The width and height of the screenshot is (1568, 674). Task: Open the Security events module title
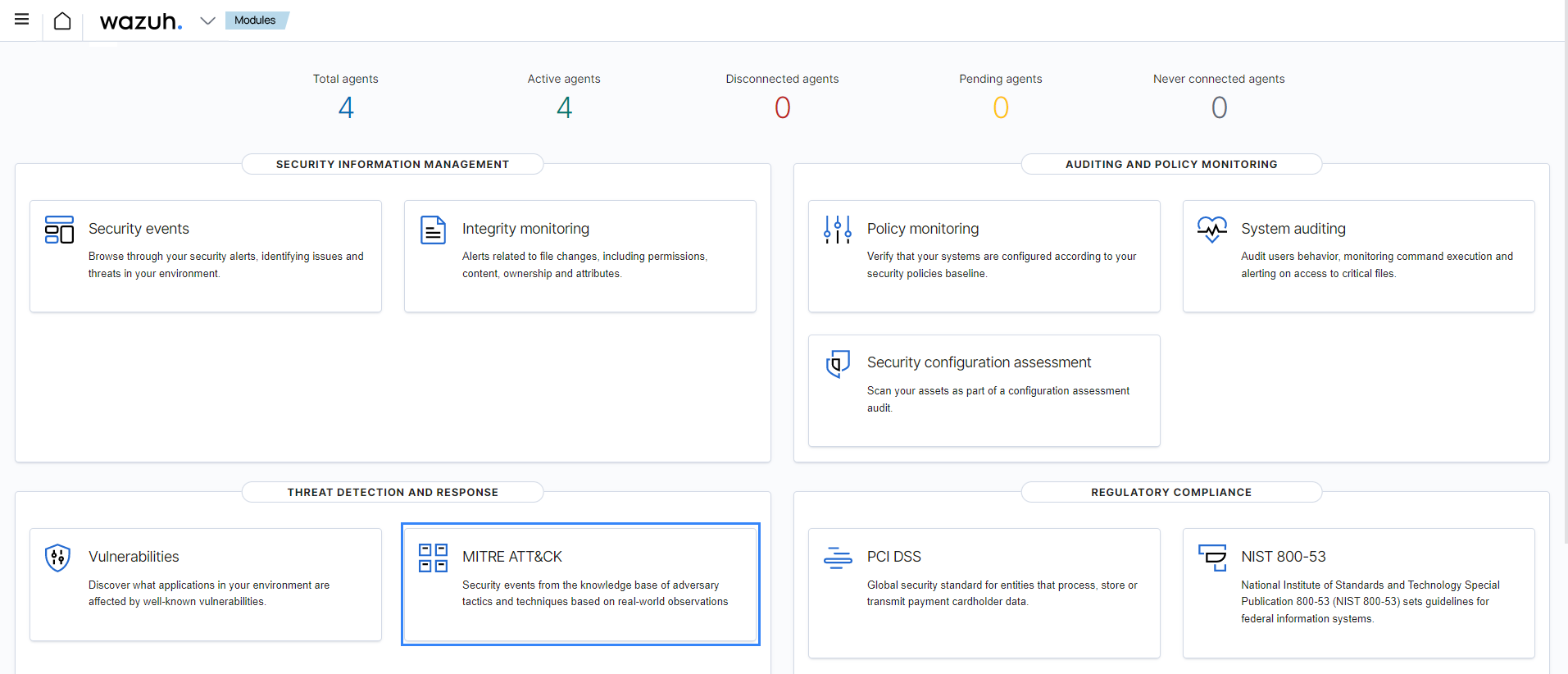(139, 229)
